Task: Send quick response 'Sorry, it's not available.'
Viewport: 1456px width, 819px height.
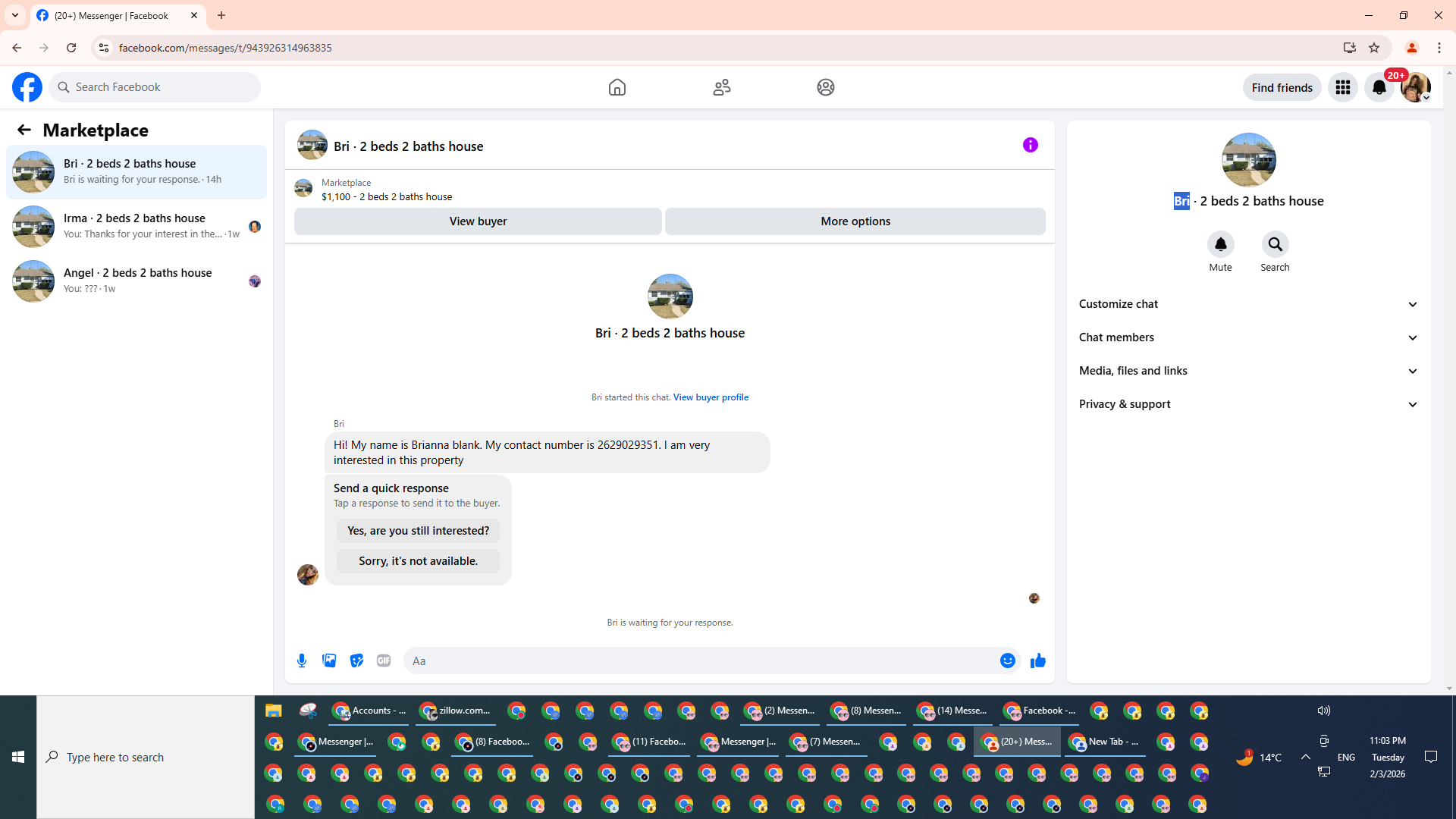Action: click(418, 561)
